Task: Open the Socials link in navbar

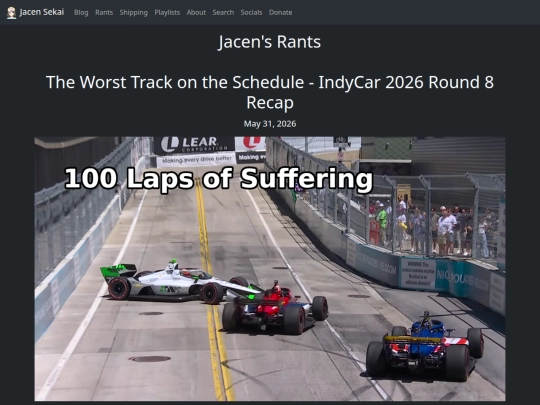Action: click(x=251, y=12)
